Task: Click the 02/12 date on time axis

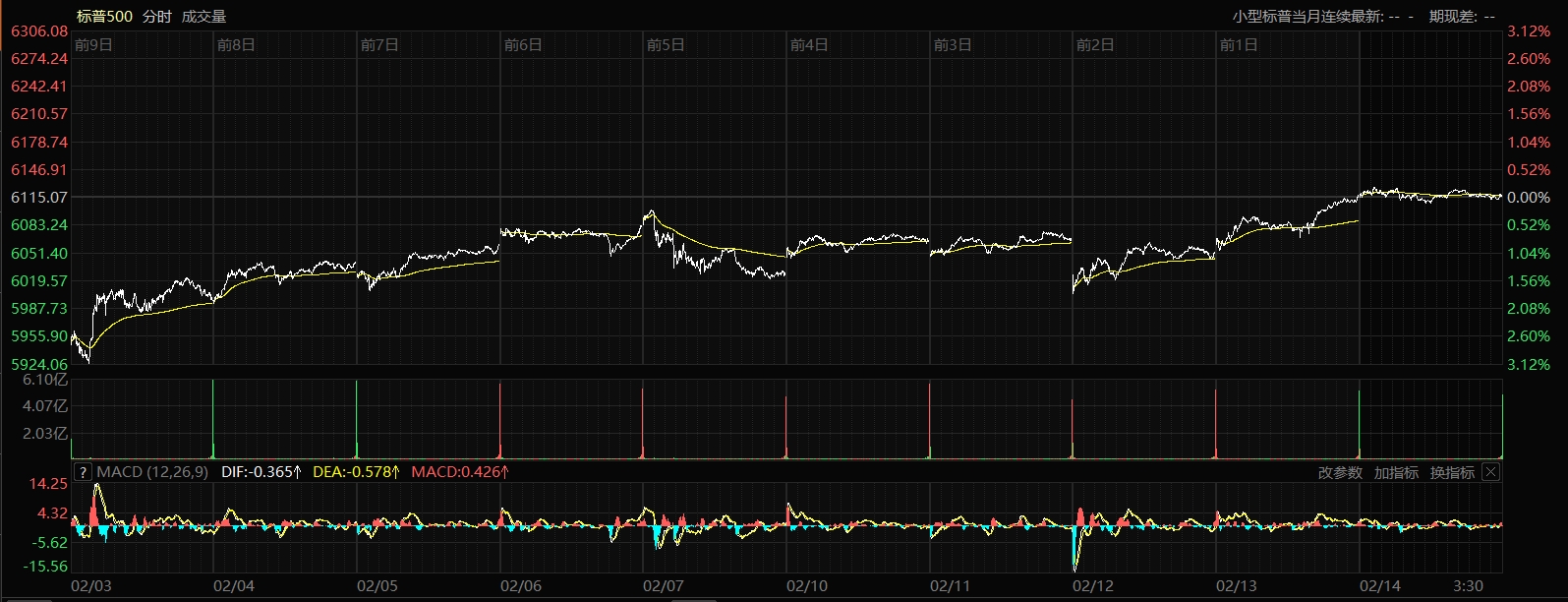Action: [1093, 586]
